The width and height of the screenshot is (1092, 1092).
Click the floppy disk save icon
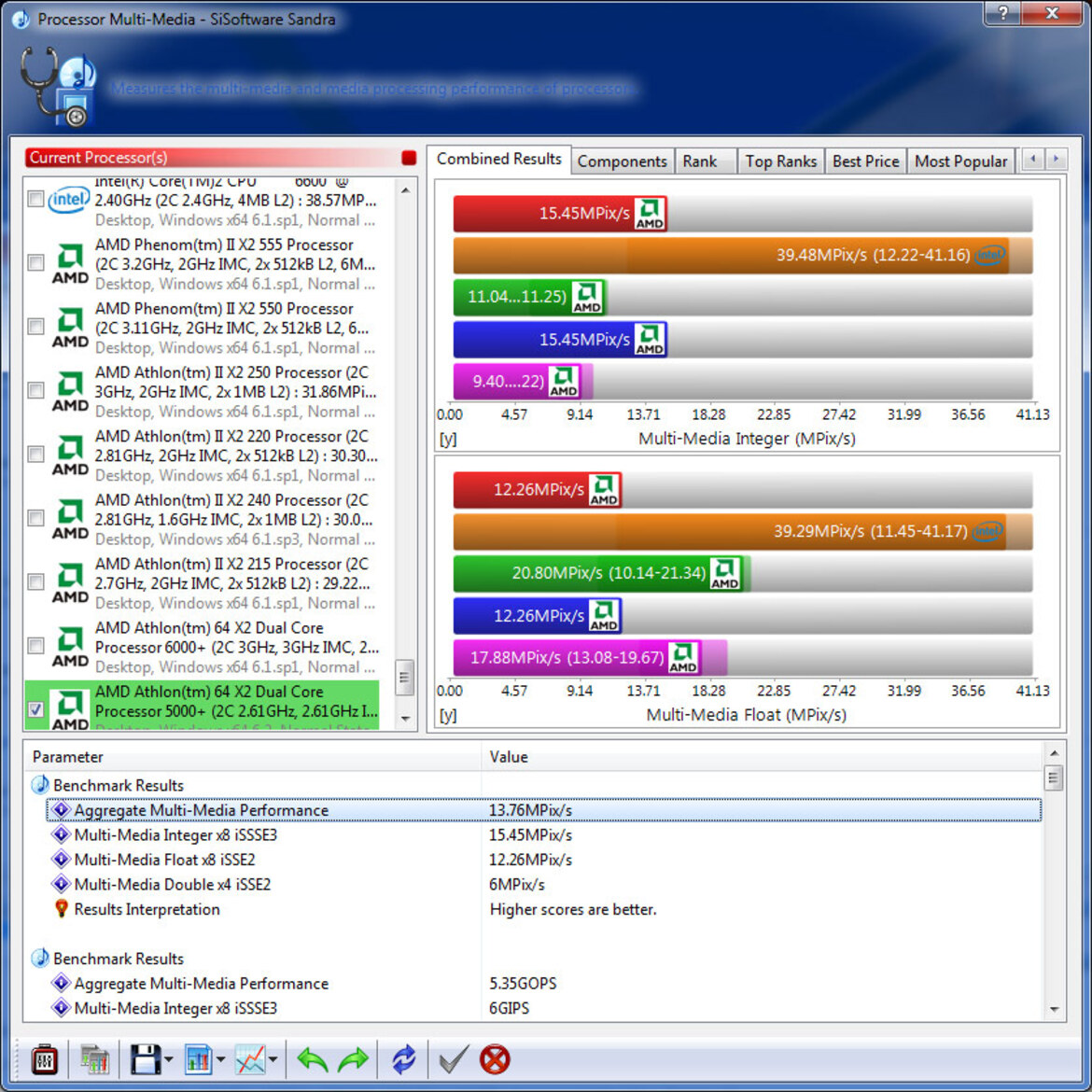tap(147, 1060)
